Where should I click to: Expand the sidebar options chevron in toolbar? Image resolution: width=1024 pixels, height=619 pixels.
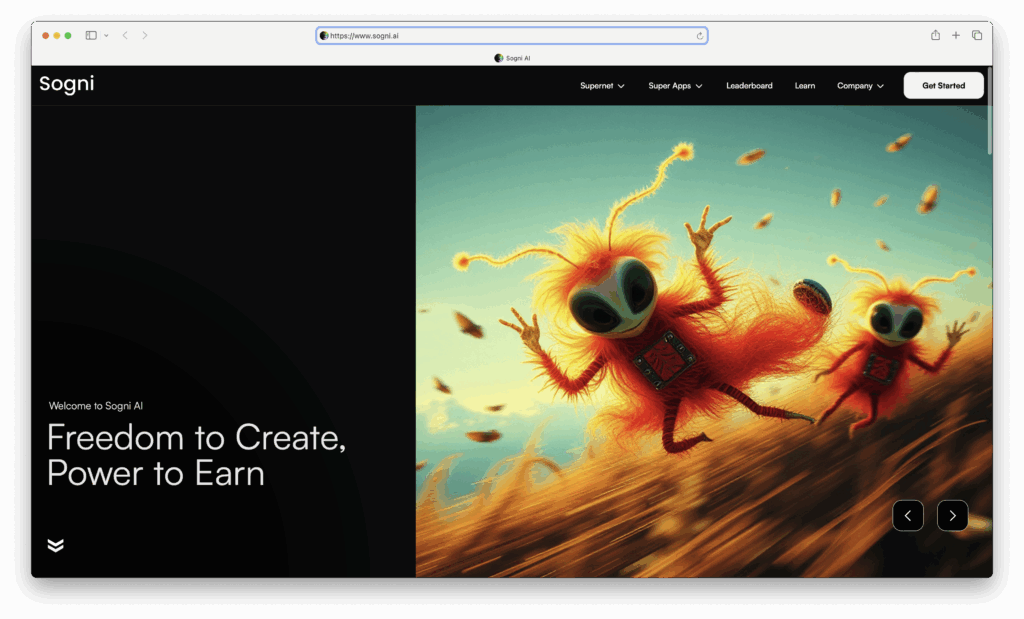click(x=106, y=35)
